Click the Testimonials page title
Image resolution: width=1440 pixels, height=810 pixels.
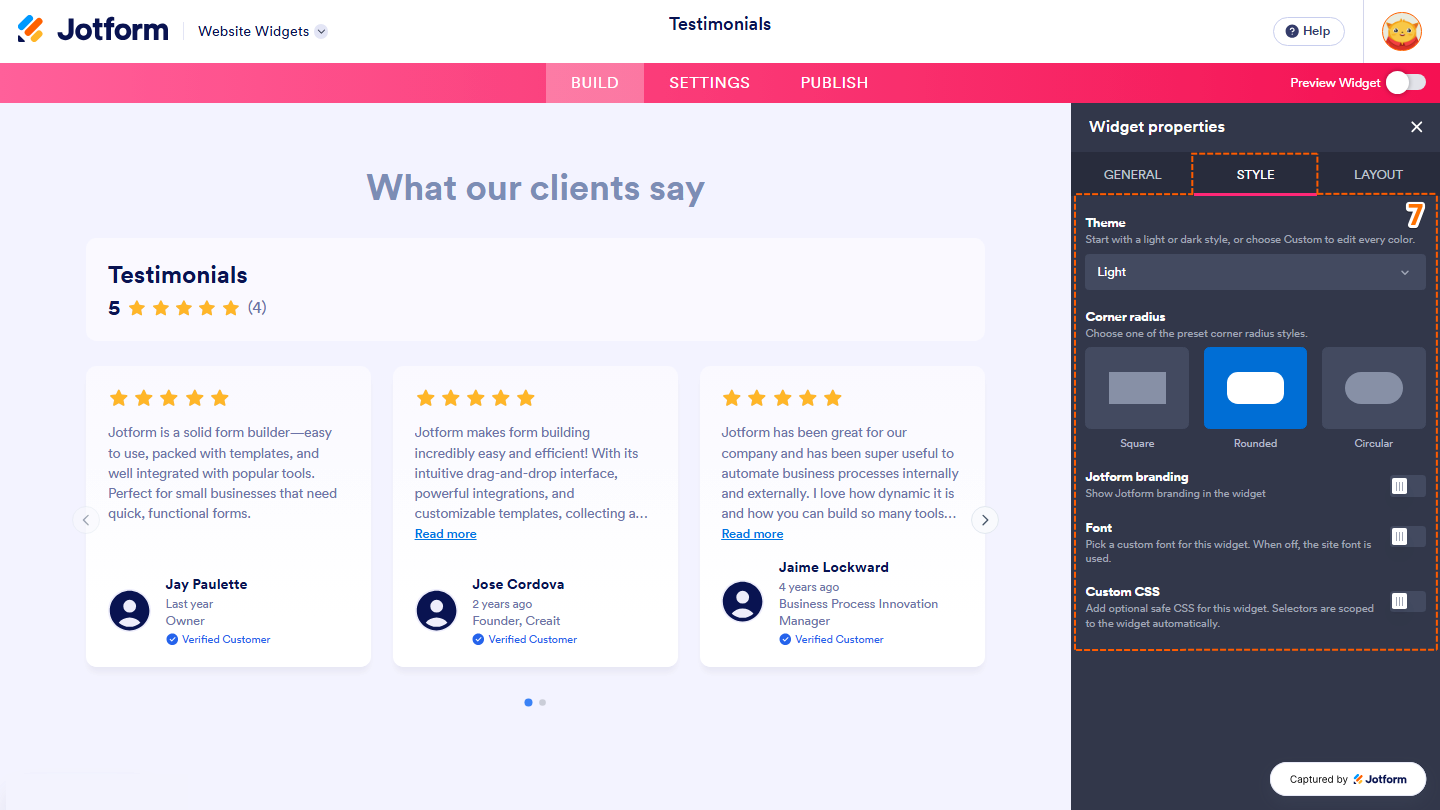pyautogui.click(x=720, y=24)
